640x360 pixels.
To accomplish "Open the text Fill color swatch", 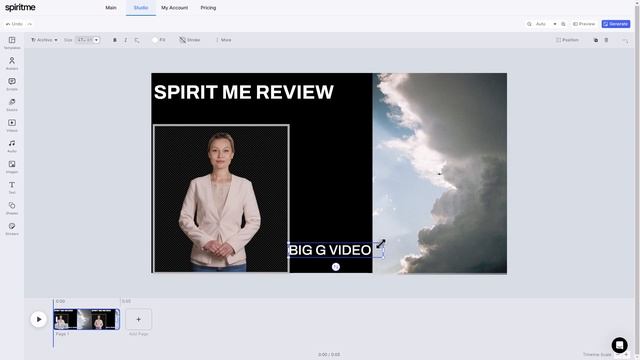I will pyautogui.click(x=158, y=40).
